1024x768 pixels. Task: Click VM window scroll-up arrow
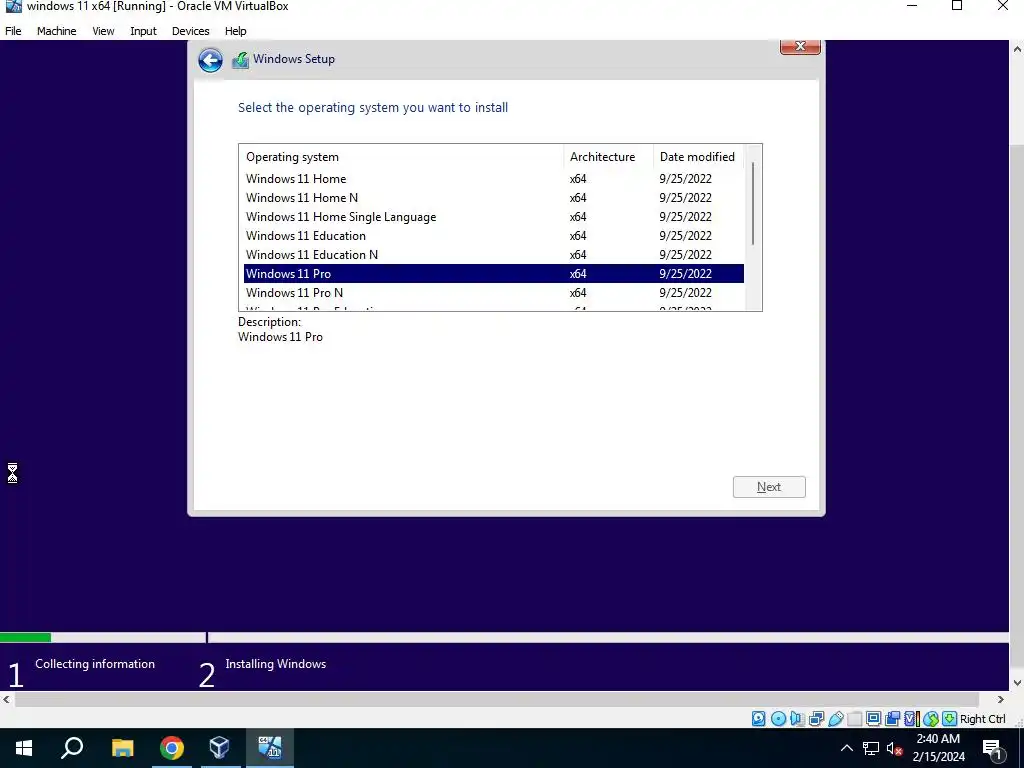click(x=1017, y=49)
